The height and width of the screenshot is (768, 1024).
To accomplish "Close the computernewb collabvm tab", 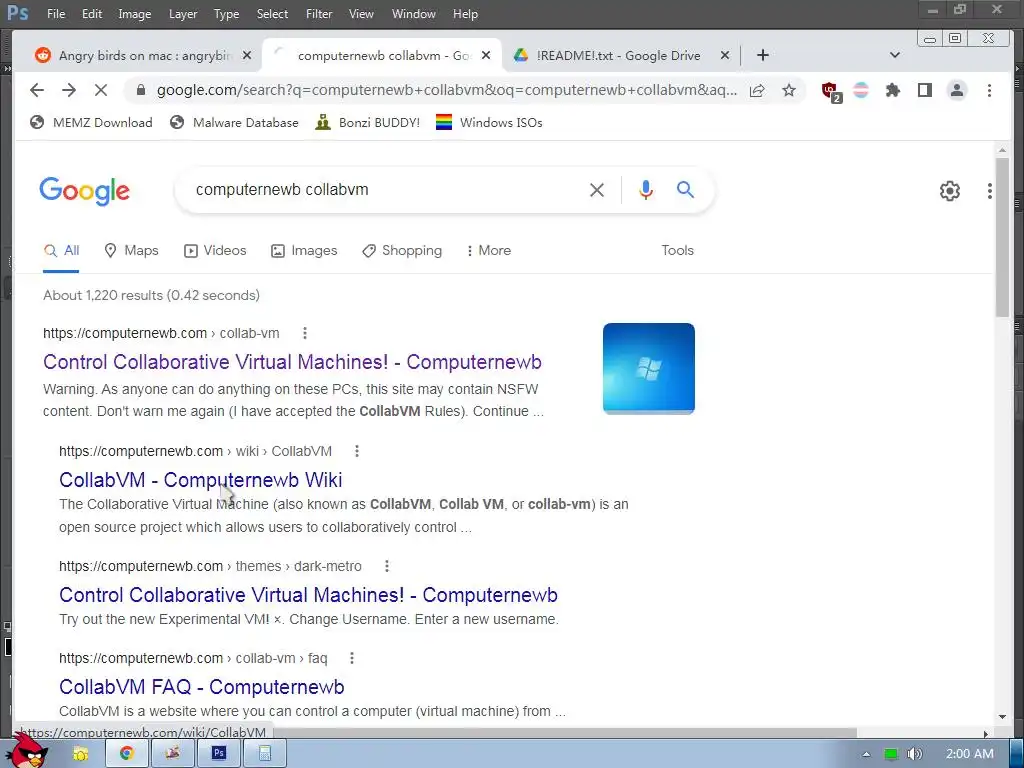I will click(486, 56).
